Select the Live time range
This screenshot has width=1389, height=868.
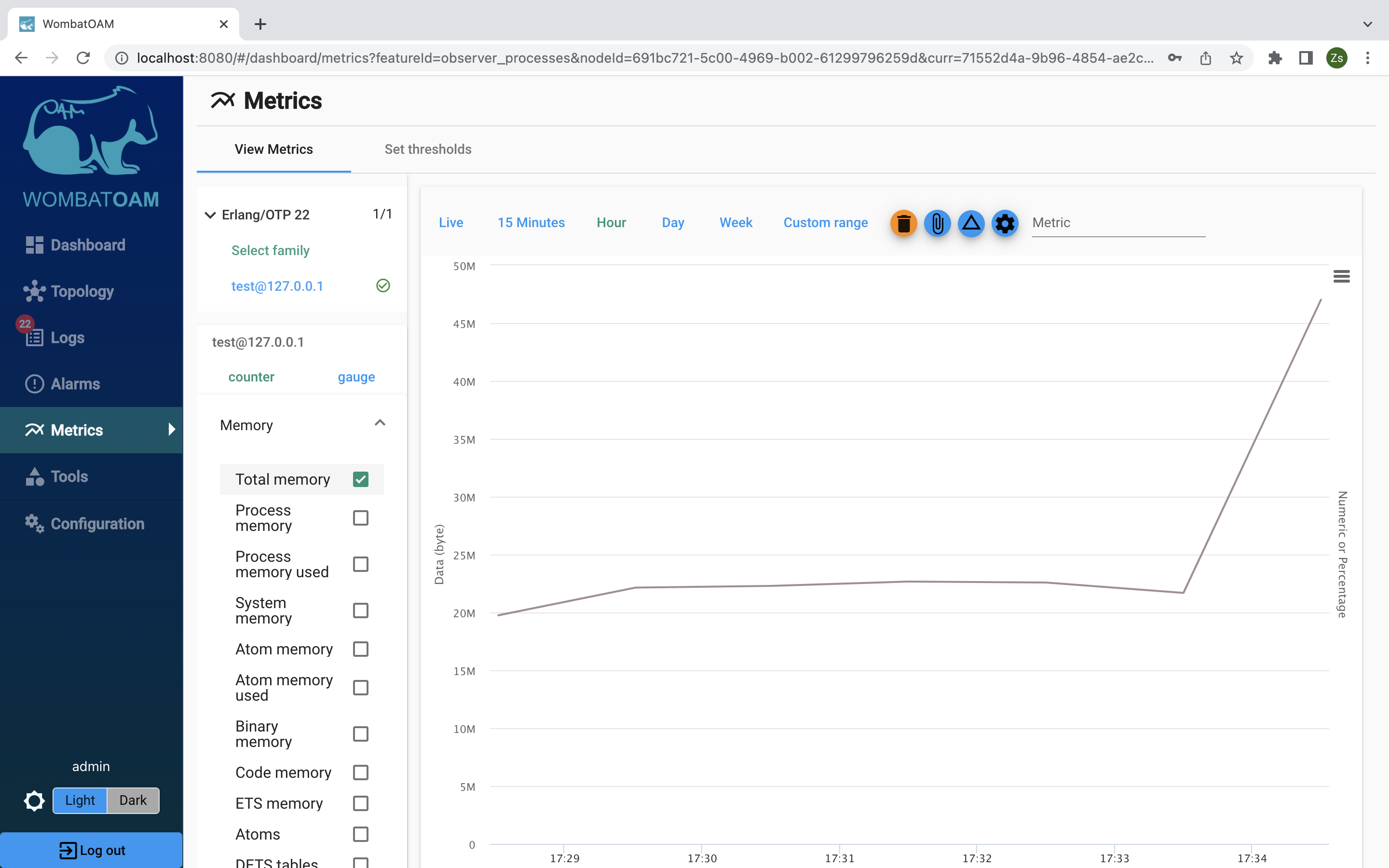[x=451, y=223]
